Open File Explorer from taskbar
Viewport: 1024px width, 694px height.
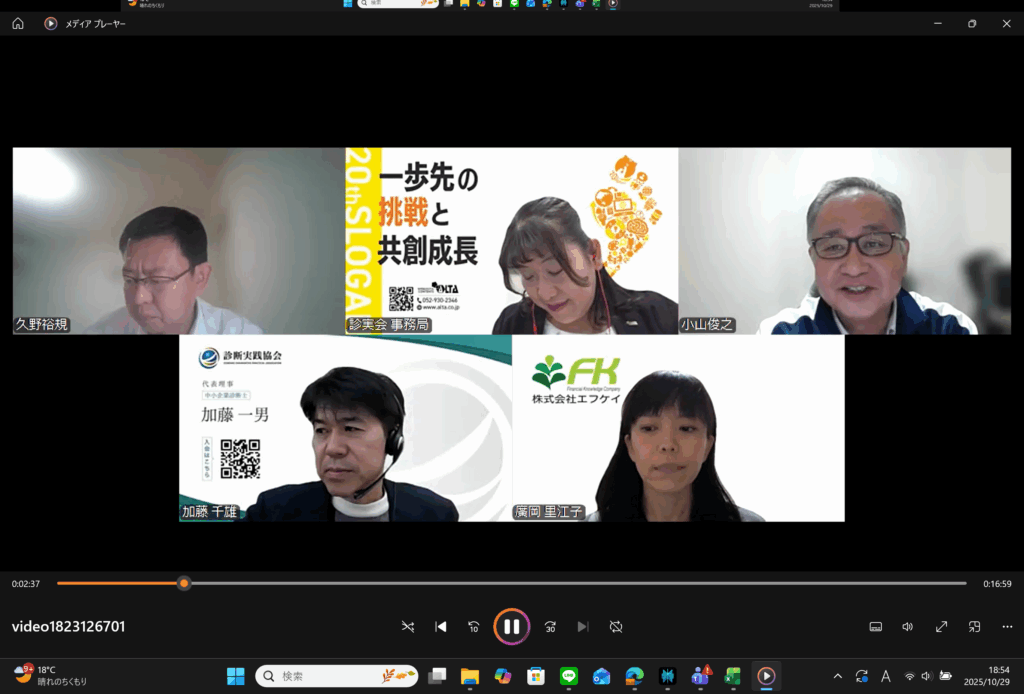[470, 677]
